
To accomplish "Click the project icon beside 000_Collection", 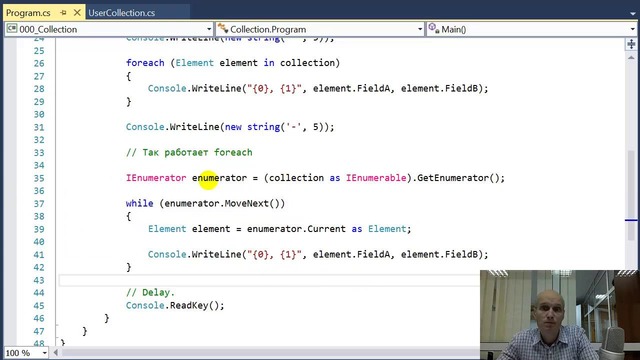I will coord(12,29).
